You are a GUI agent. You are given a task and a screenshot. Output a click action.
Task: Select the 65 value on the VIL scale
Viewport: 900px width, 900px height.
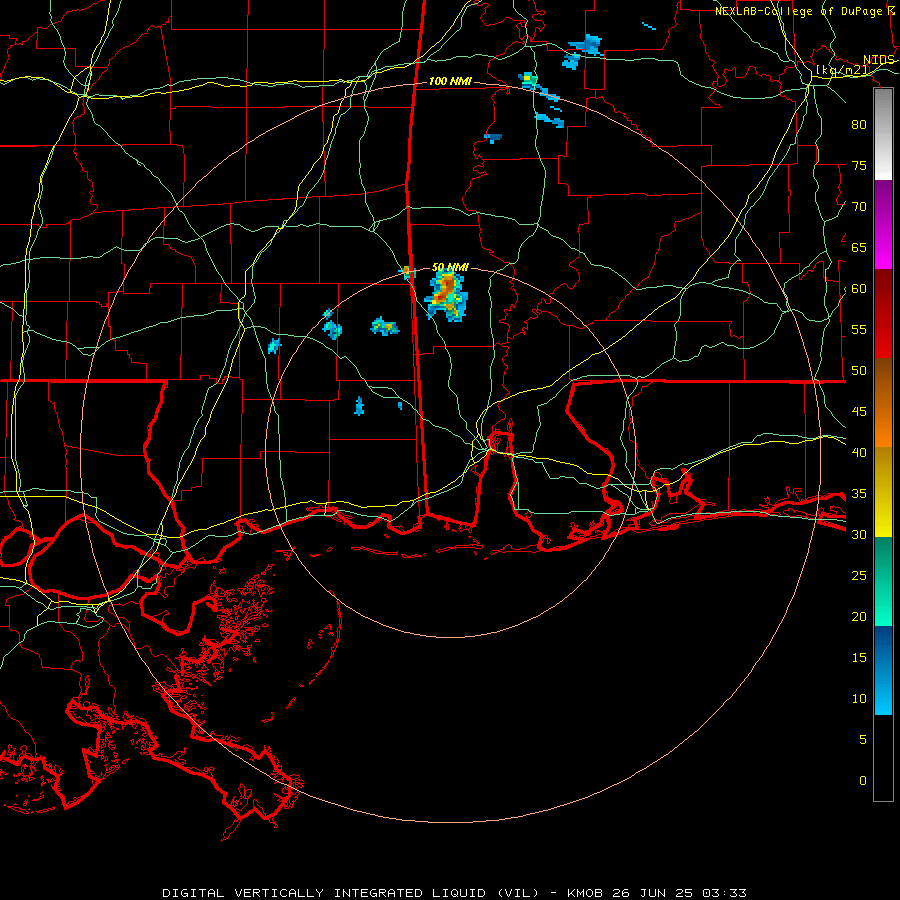click(859, 247)
